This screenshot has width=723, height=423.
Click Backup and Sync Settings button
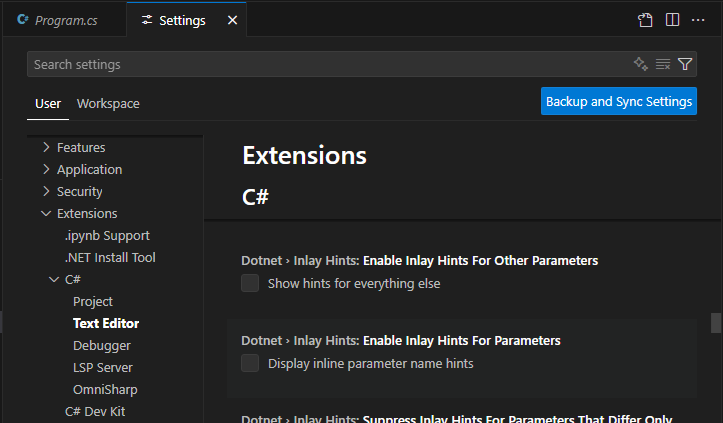pos(619,101)
